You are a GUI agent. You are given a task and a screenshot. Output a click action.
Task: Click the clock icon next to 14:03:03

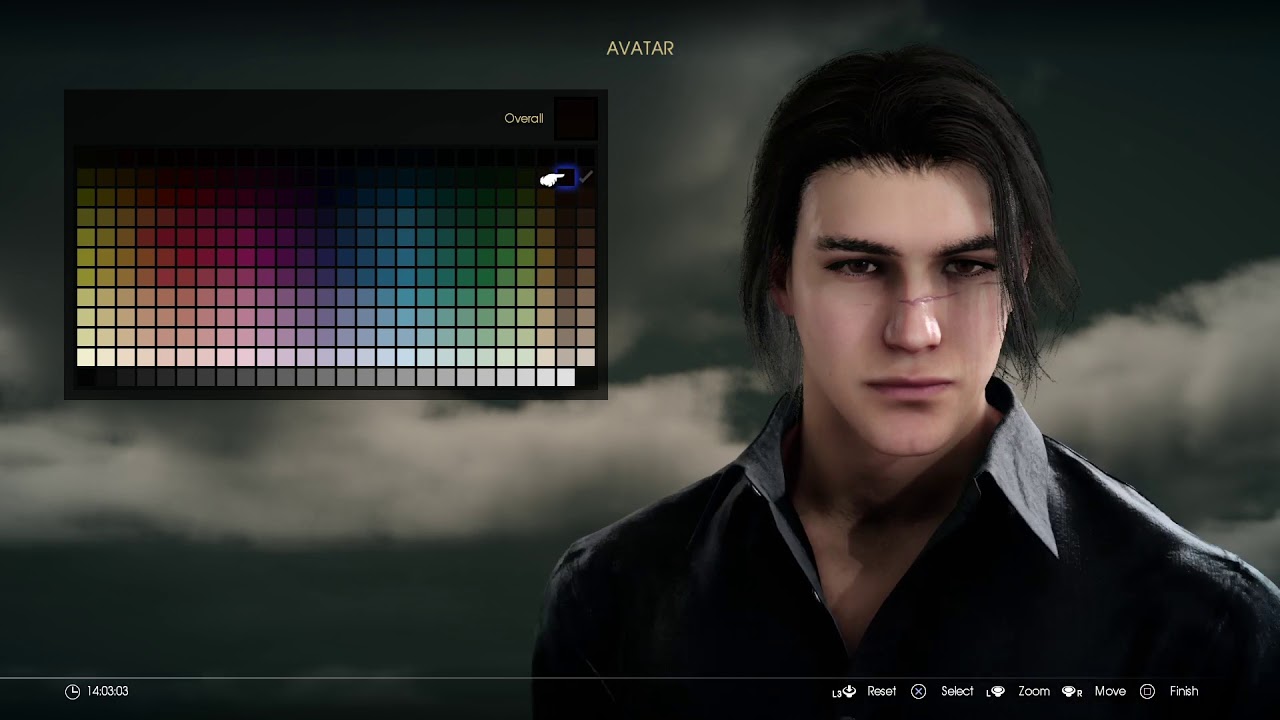72,691
